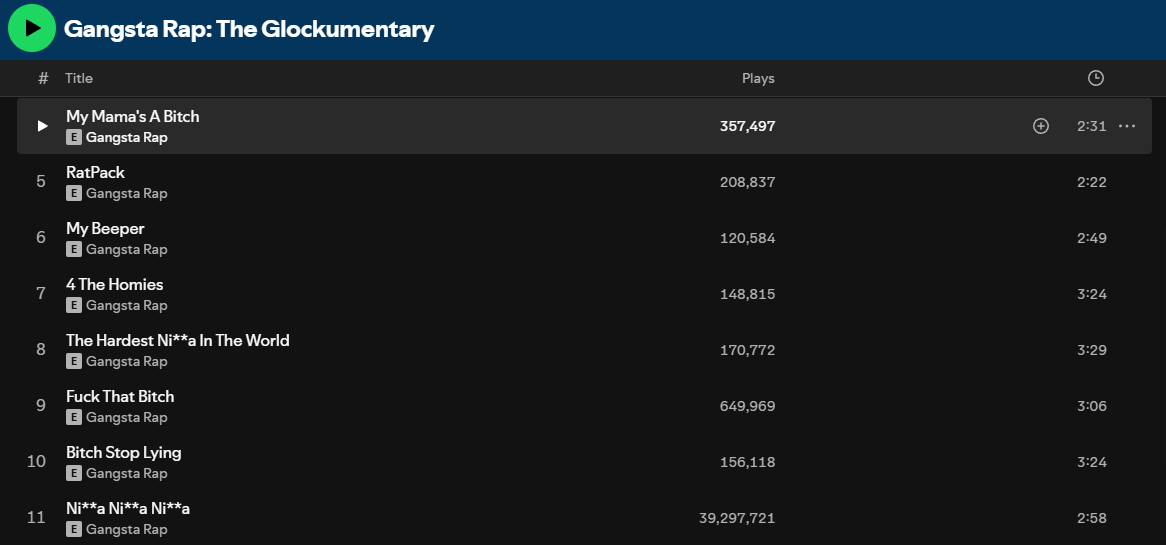
Task: Click the Plays column header
Action: click(x=758, y=78)
